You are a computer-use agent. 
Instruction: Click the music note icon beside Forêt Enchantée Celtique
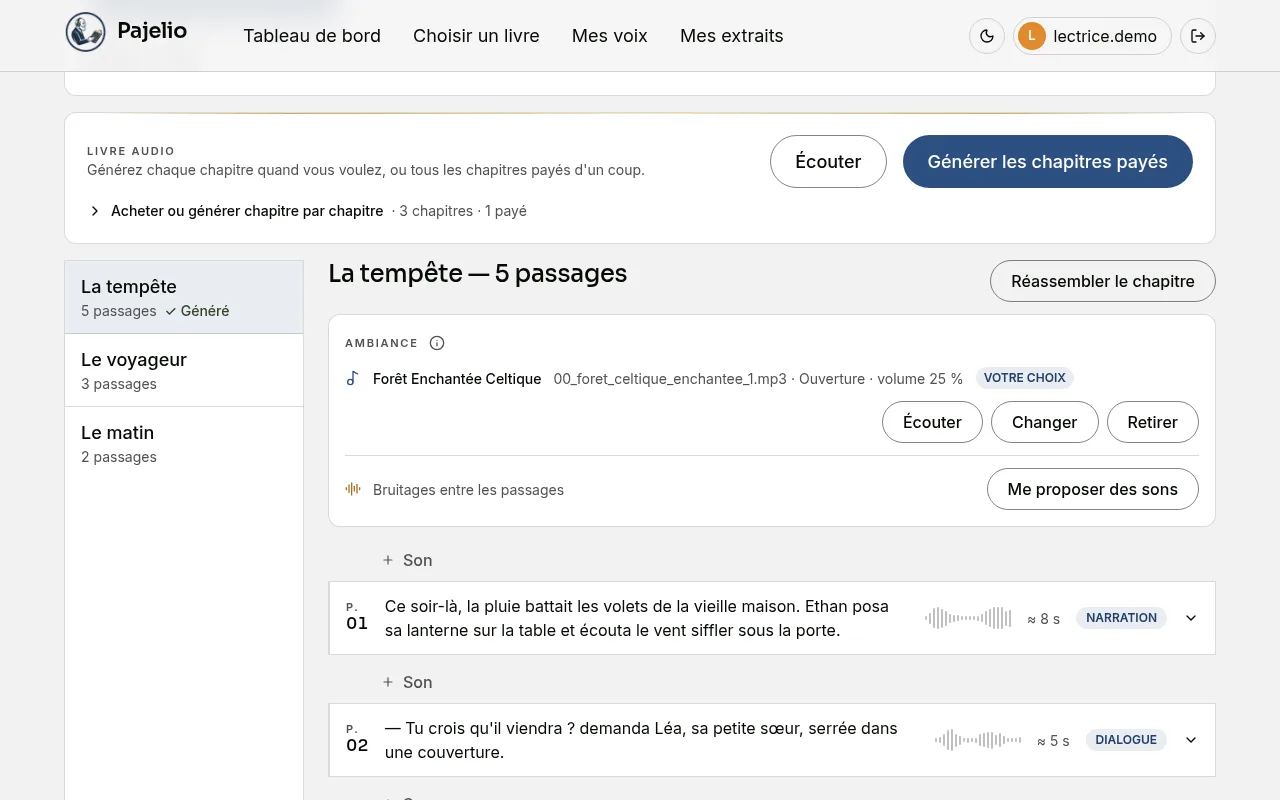pyautogui.click(x=352, y=379)
